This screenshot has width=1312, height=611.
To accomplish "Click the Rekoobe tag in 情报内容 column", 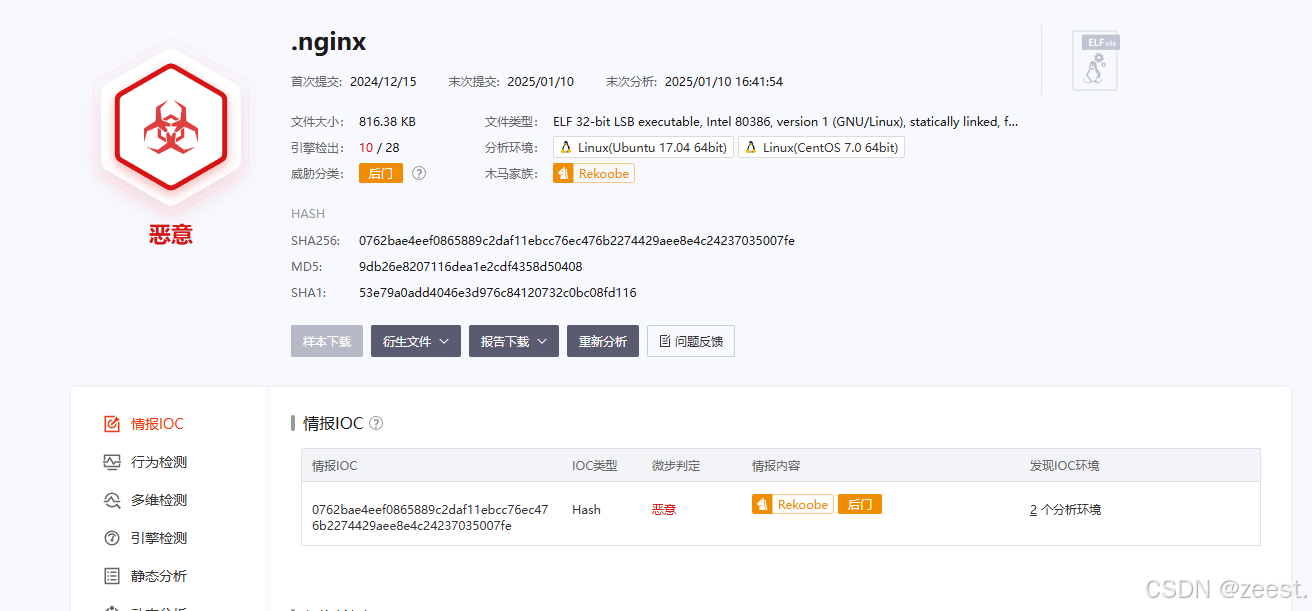I will click(793, 505).
